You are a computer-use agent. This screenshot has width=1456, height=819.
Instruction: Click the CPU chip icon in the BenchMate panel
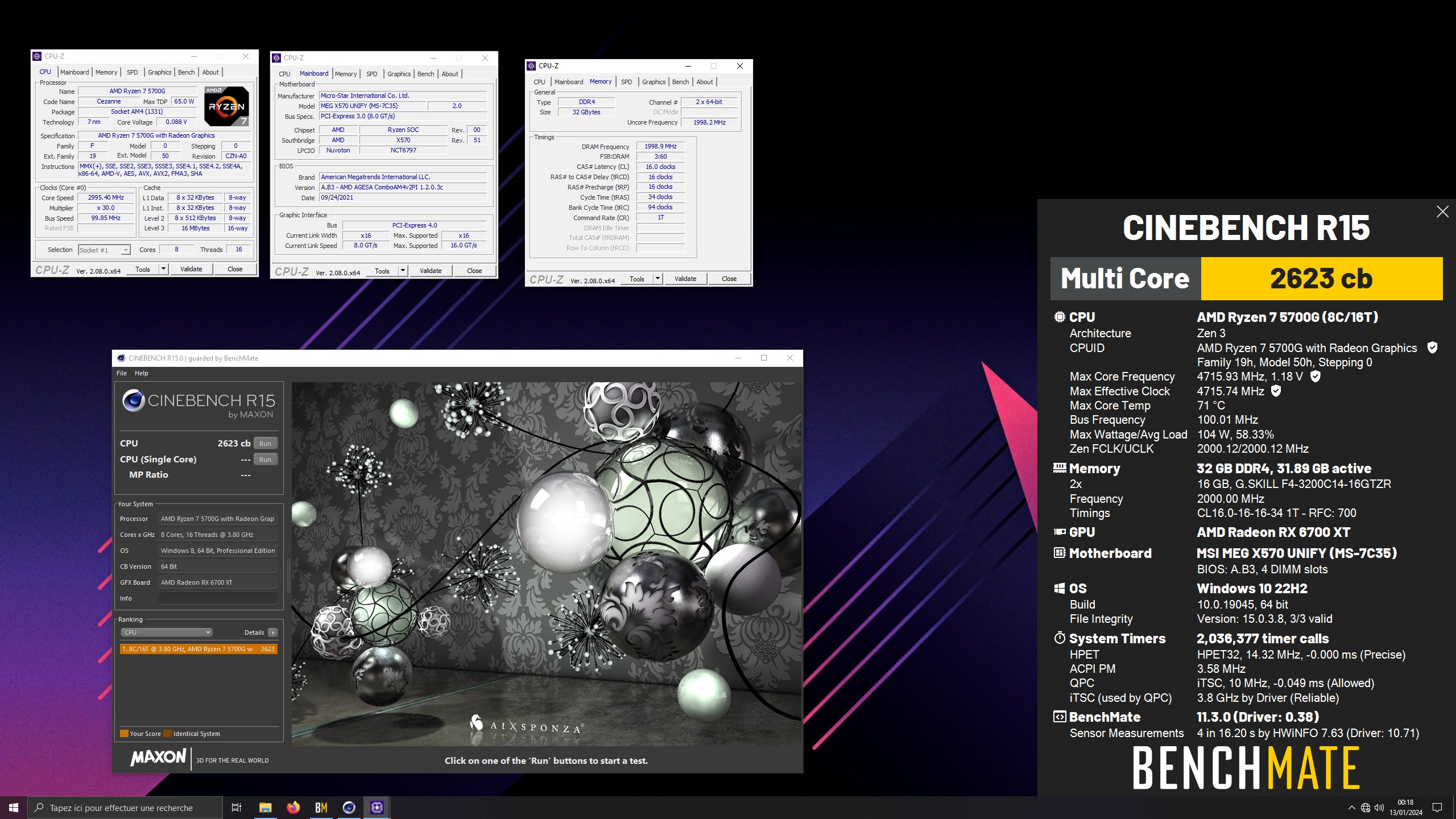pyautogui.click(x=1059, y=317)
